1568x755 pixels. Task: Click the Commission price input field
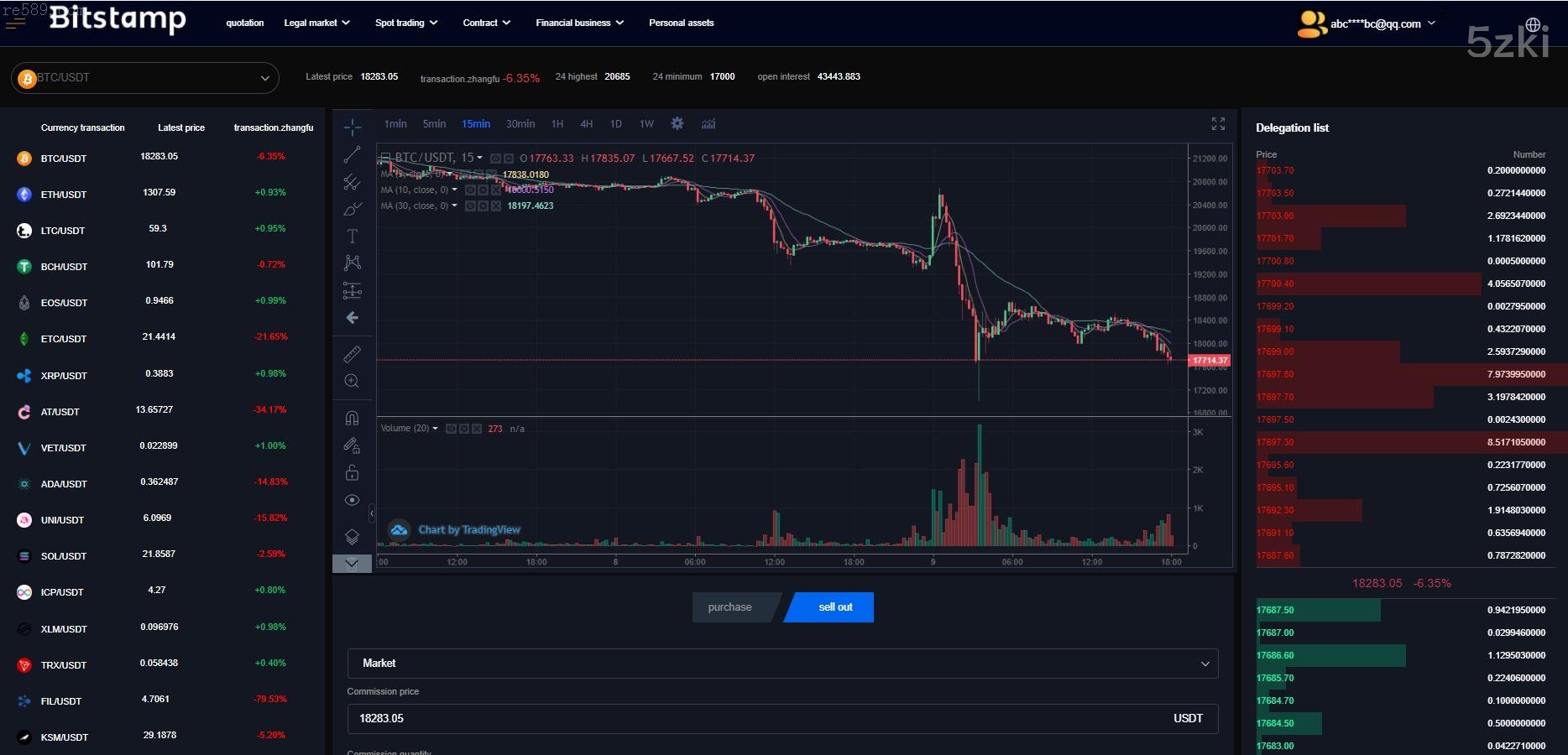pos(755,719)
